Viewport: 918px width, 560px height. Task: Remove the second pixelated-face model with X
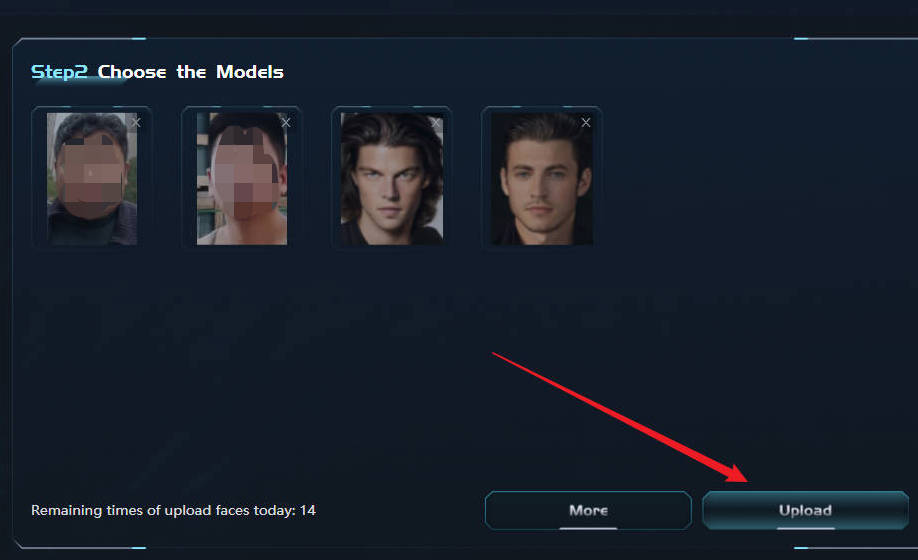click(x=286, y=122)
